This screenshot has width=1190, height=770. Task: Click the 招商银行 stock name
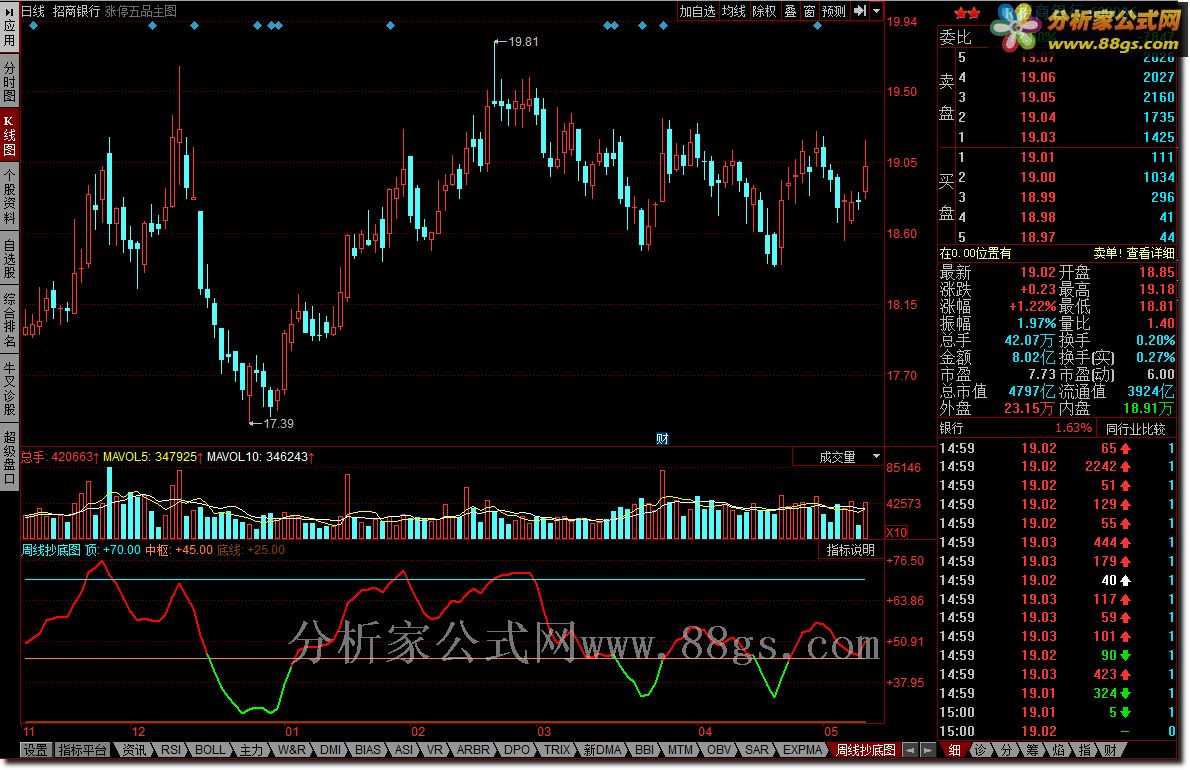tap(76, 11)
